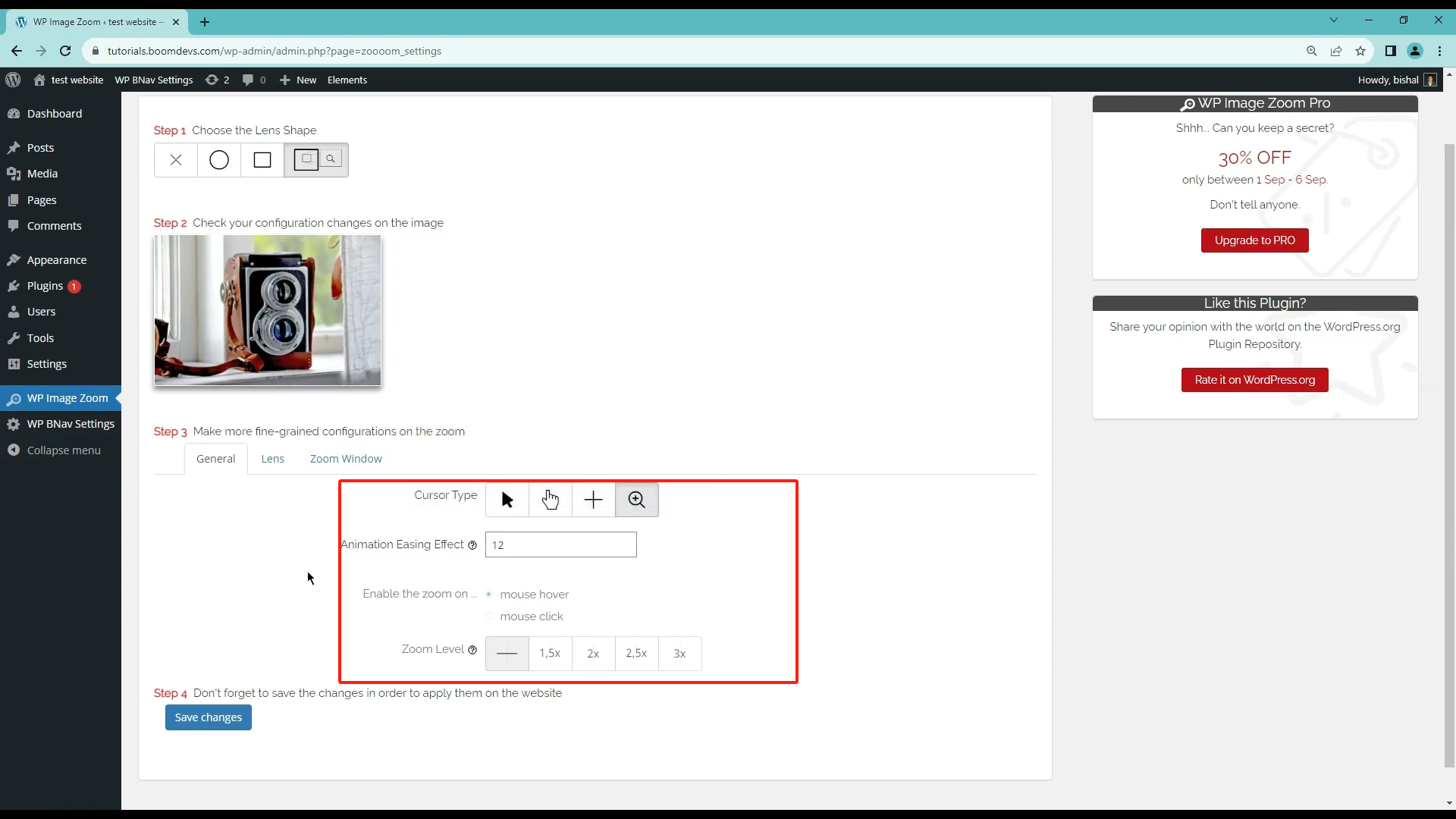1456x819 pixels.
Task: Select the square lens shape
Action: click(262, 160)
